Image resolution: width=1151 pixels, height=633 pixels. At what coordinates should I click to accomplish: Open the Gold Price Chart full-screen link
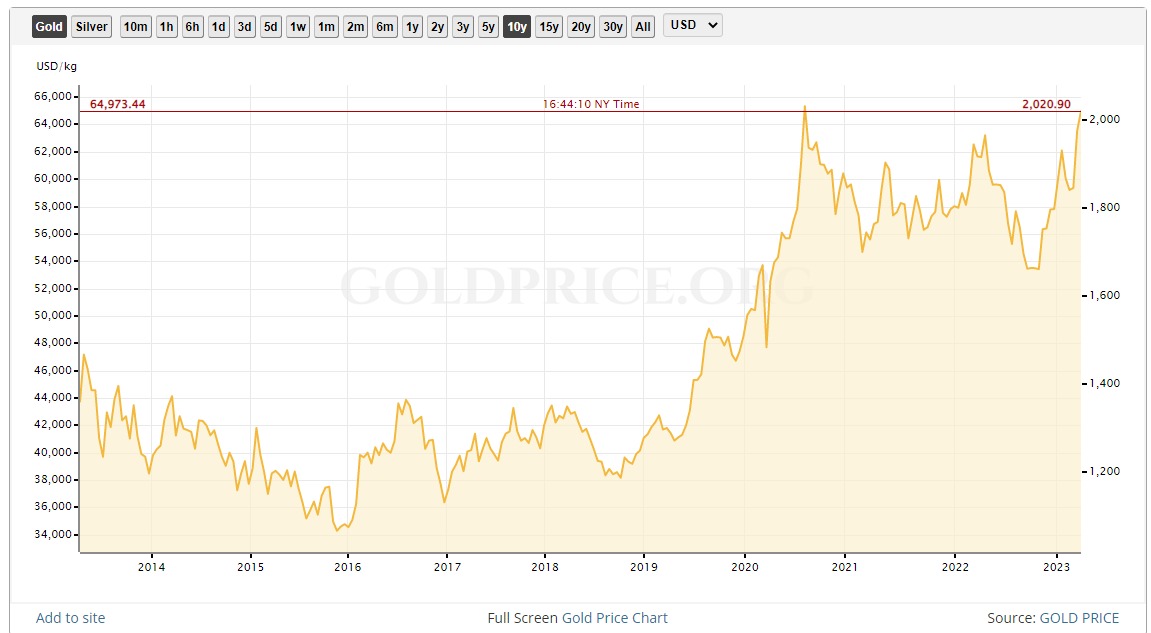click(x=614, y=618)
